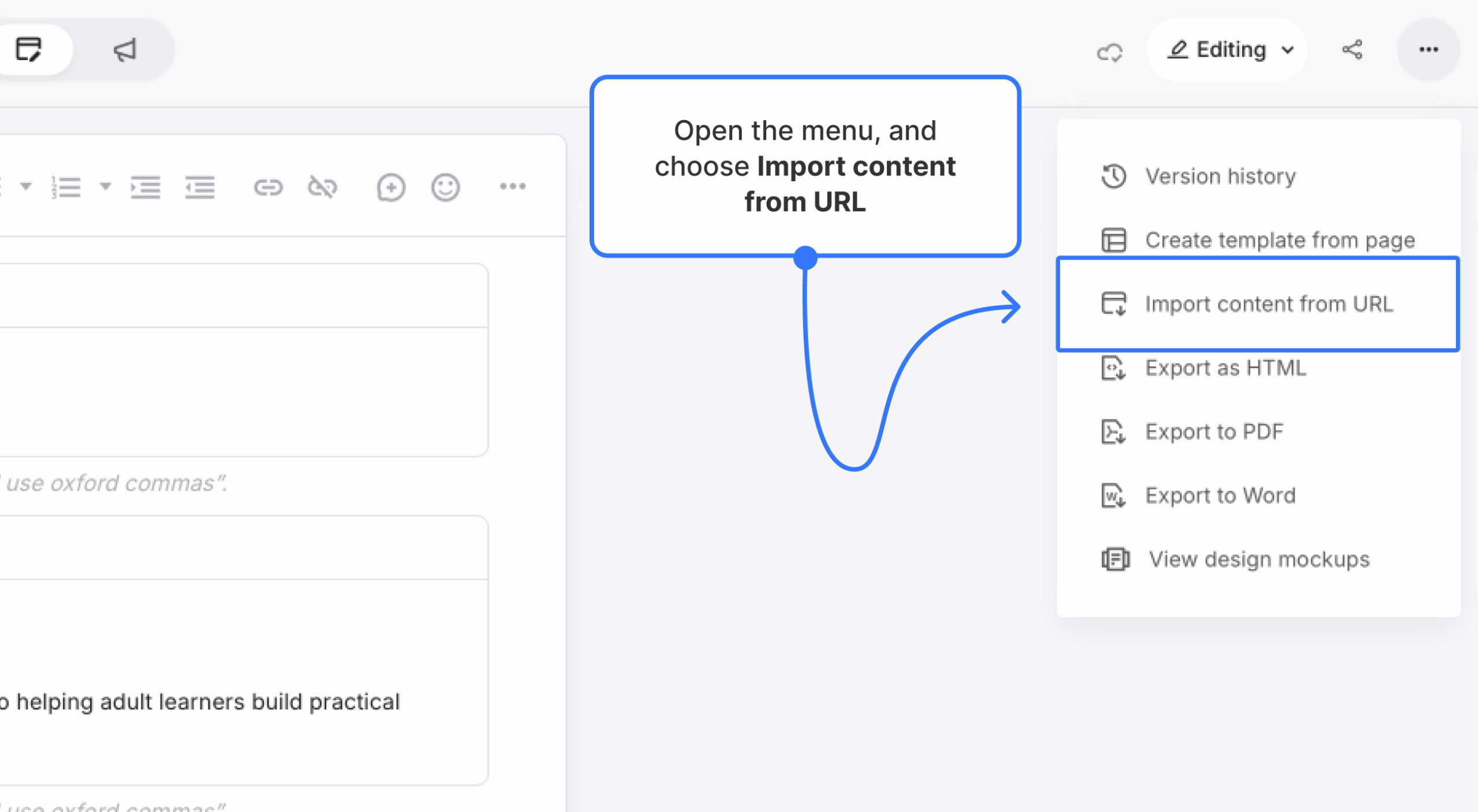1478x812 pixels.
Task: Insert a link using the link icon
Action: tap(268, 187)
